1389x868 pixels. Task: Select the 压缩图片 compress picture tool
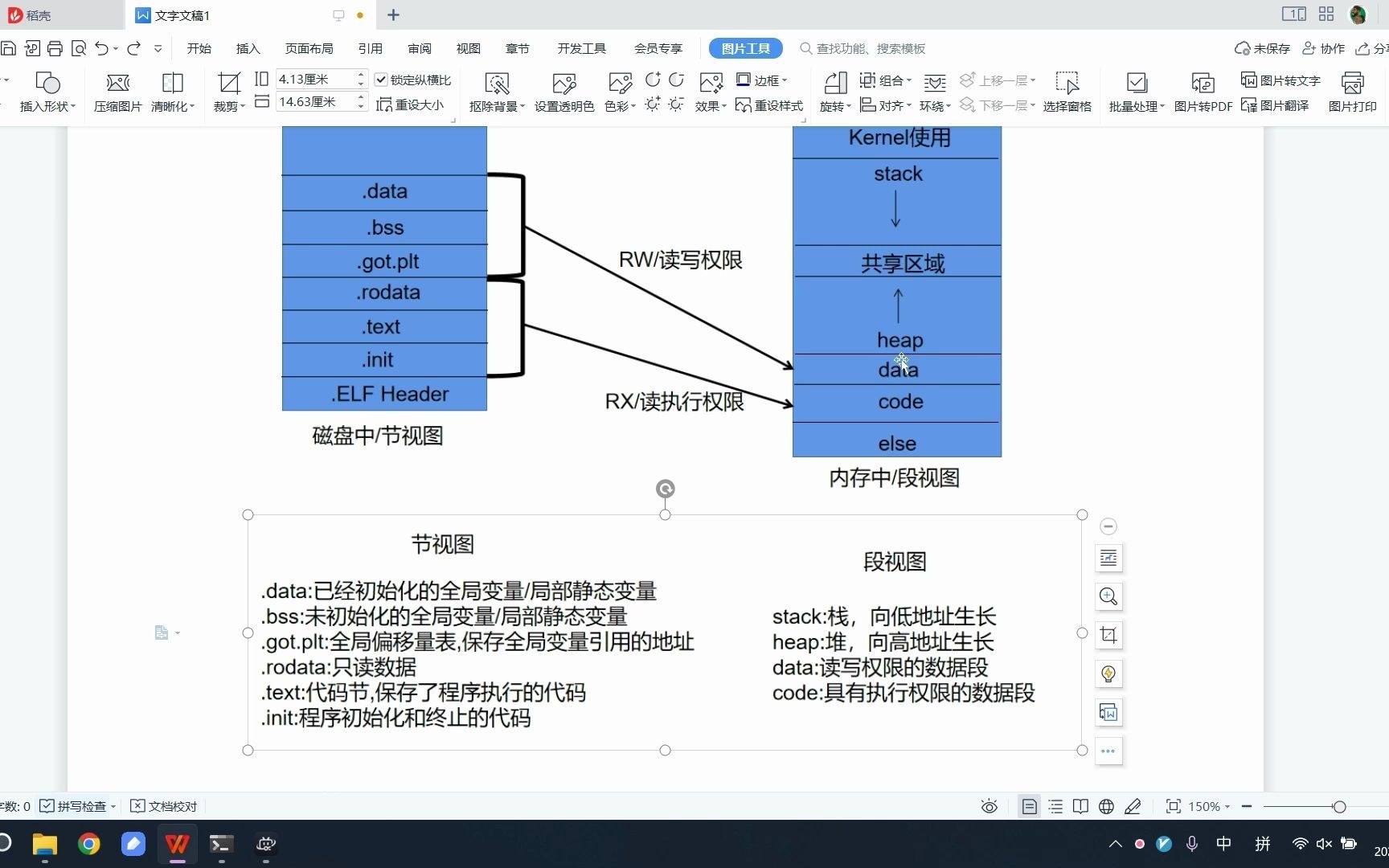coord(117,91)
